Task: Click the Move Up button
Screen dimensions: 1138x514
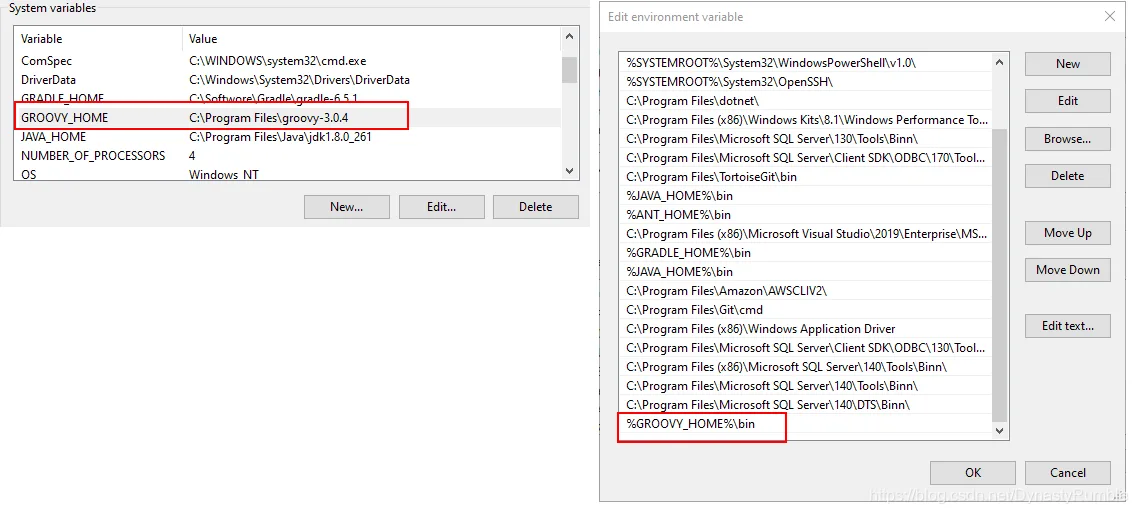Action: pos(1068,233)
